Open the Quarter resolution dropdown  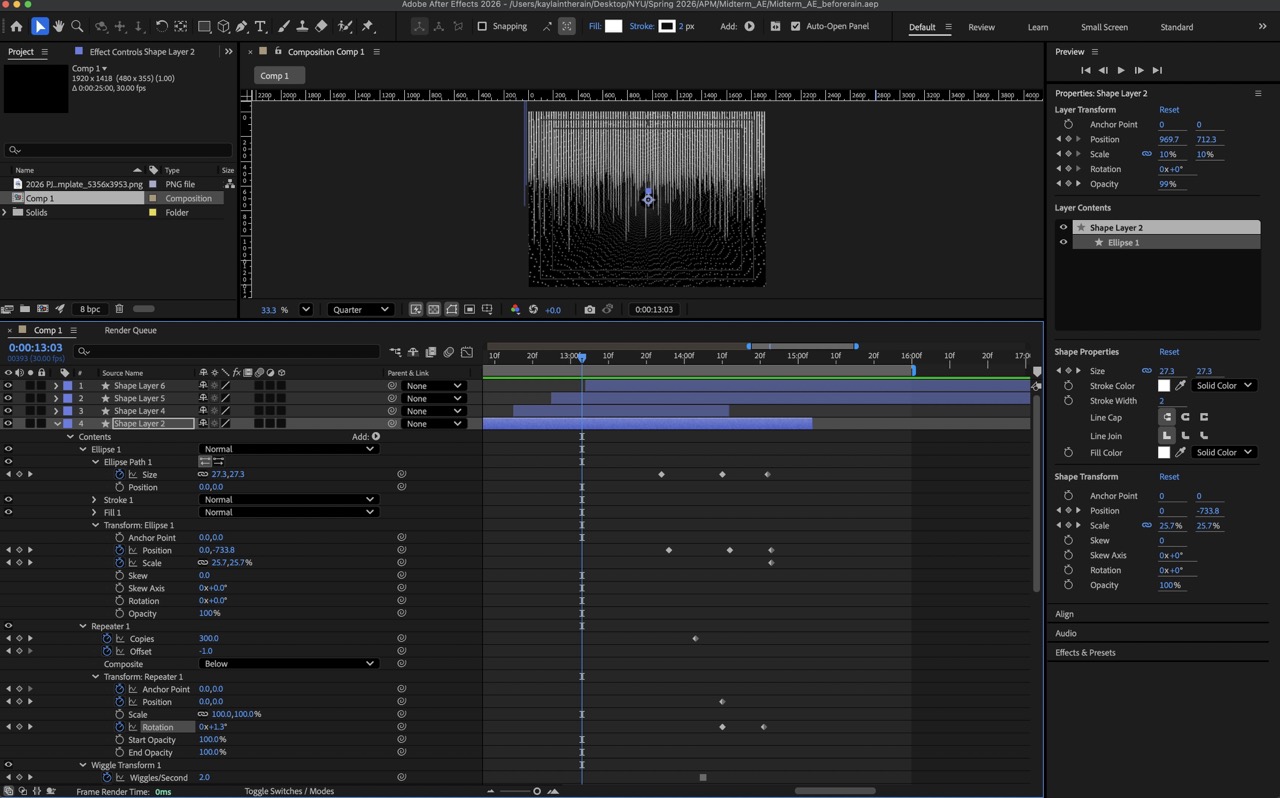360,309
